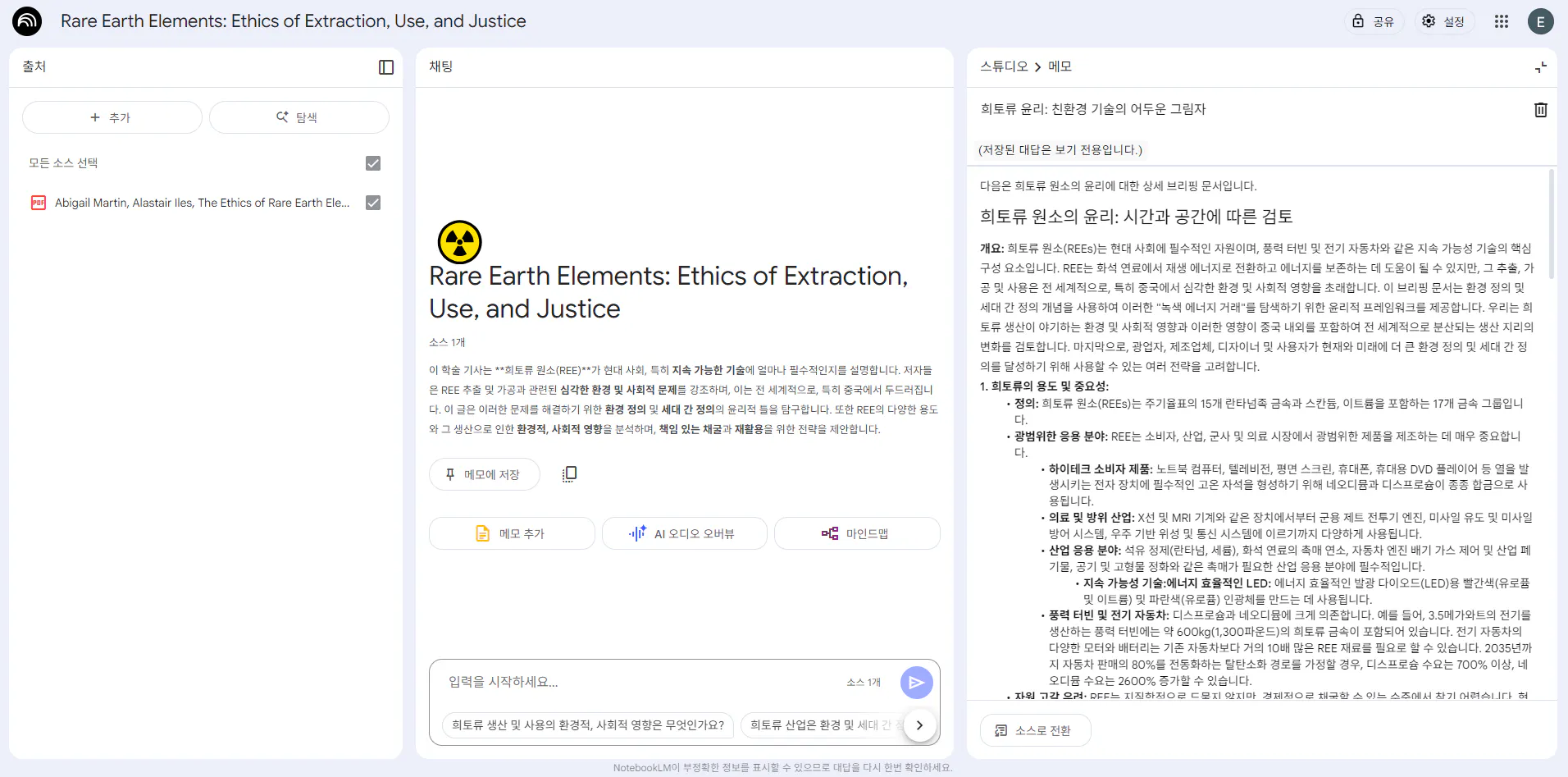Screen dimensions: 1568x777
Task: Click the notebook title in header
Action: click(294, 21)
